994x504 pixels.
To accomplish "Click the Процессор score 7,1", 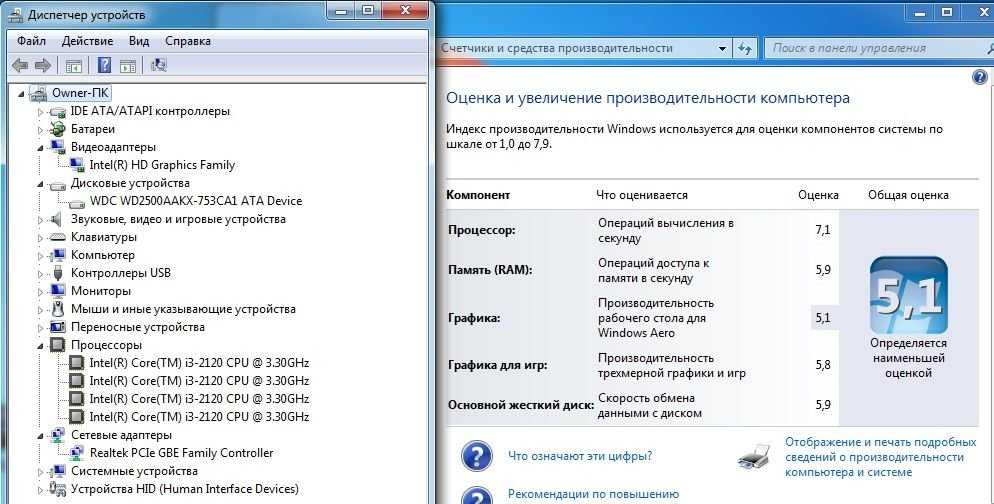I will [x=823, y=230].
